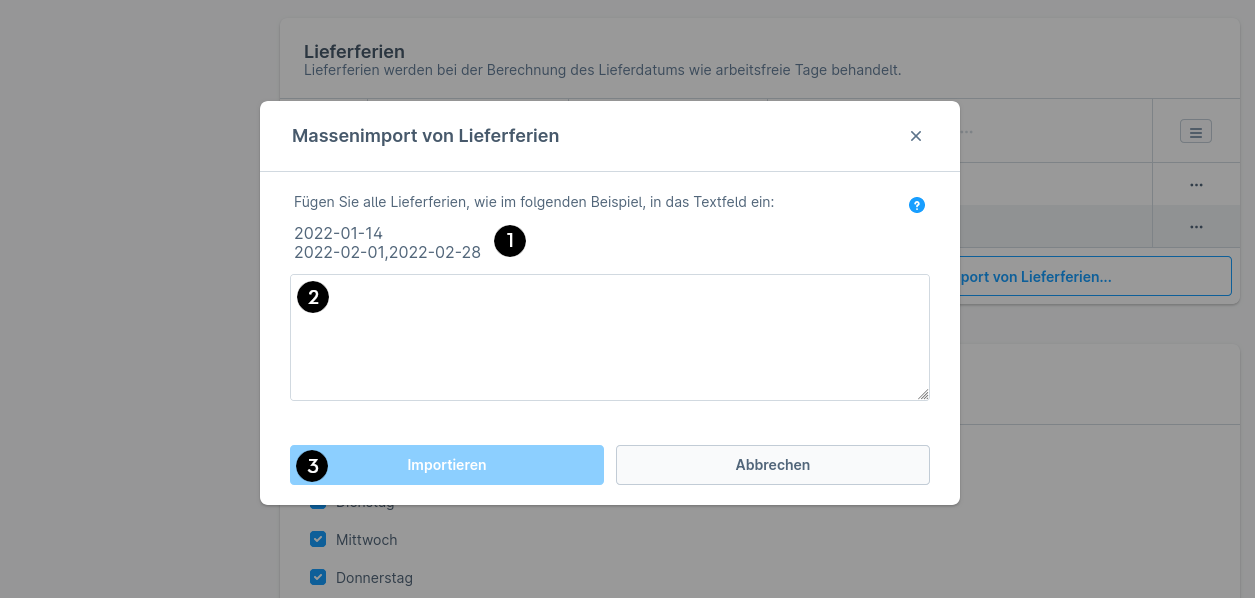
Task: Click the example date 2022-01-14
Action: (338, 234)
